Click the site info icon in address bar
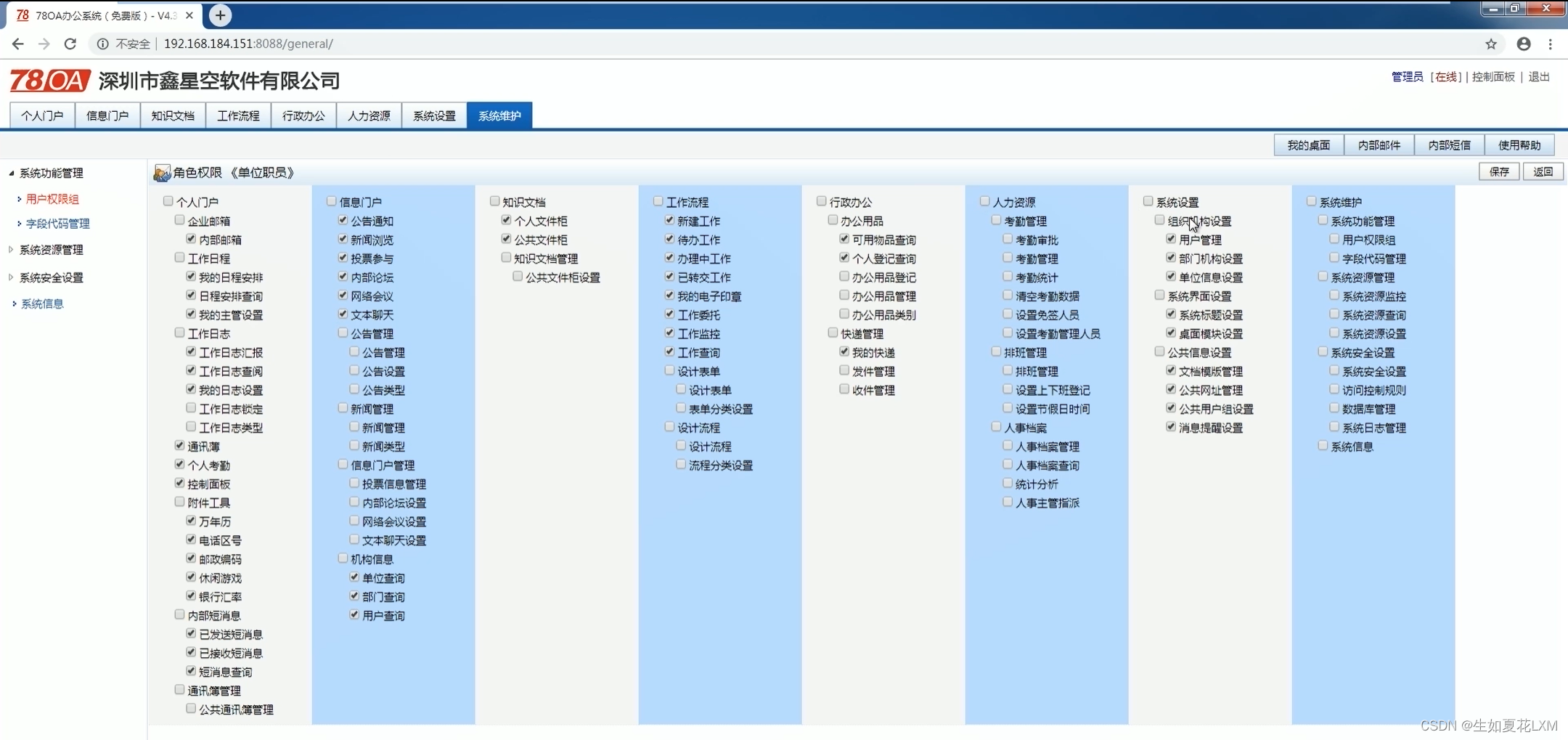This screenshot has height=740, width=1568. tap(103, 44)
